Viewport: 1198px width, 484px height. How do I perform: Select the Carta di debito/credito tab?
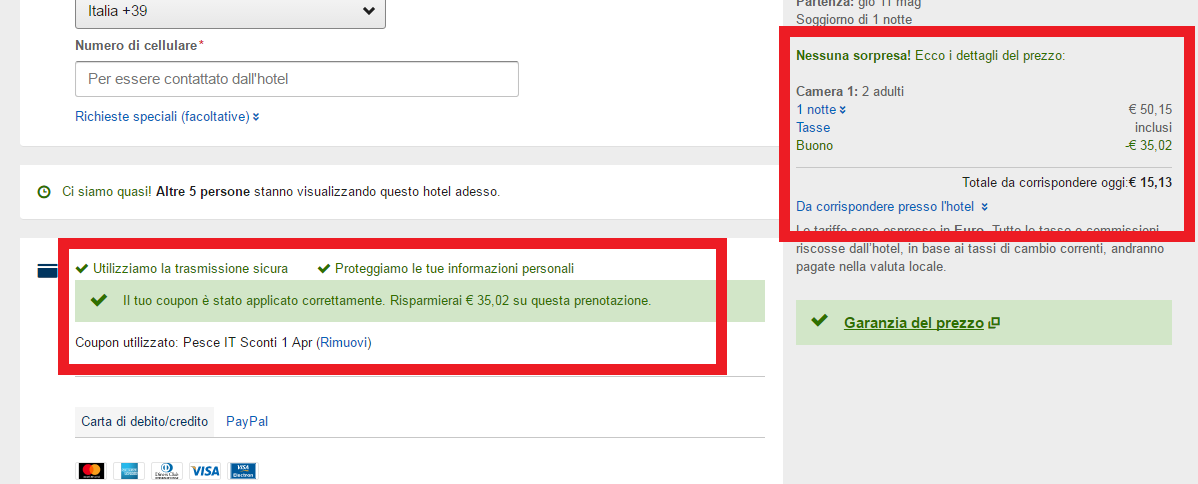tap(144, 421)
